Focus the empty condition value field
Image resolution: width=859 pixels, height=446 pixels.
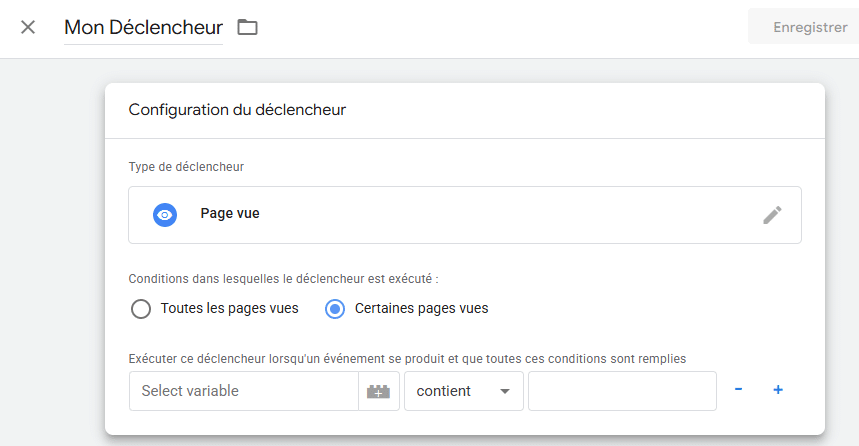click(x=622, y=391)
